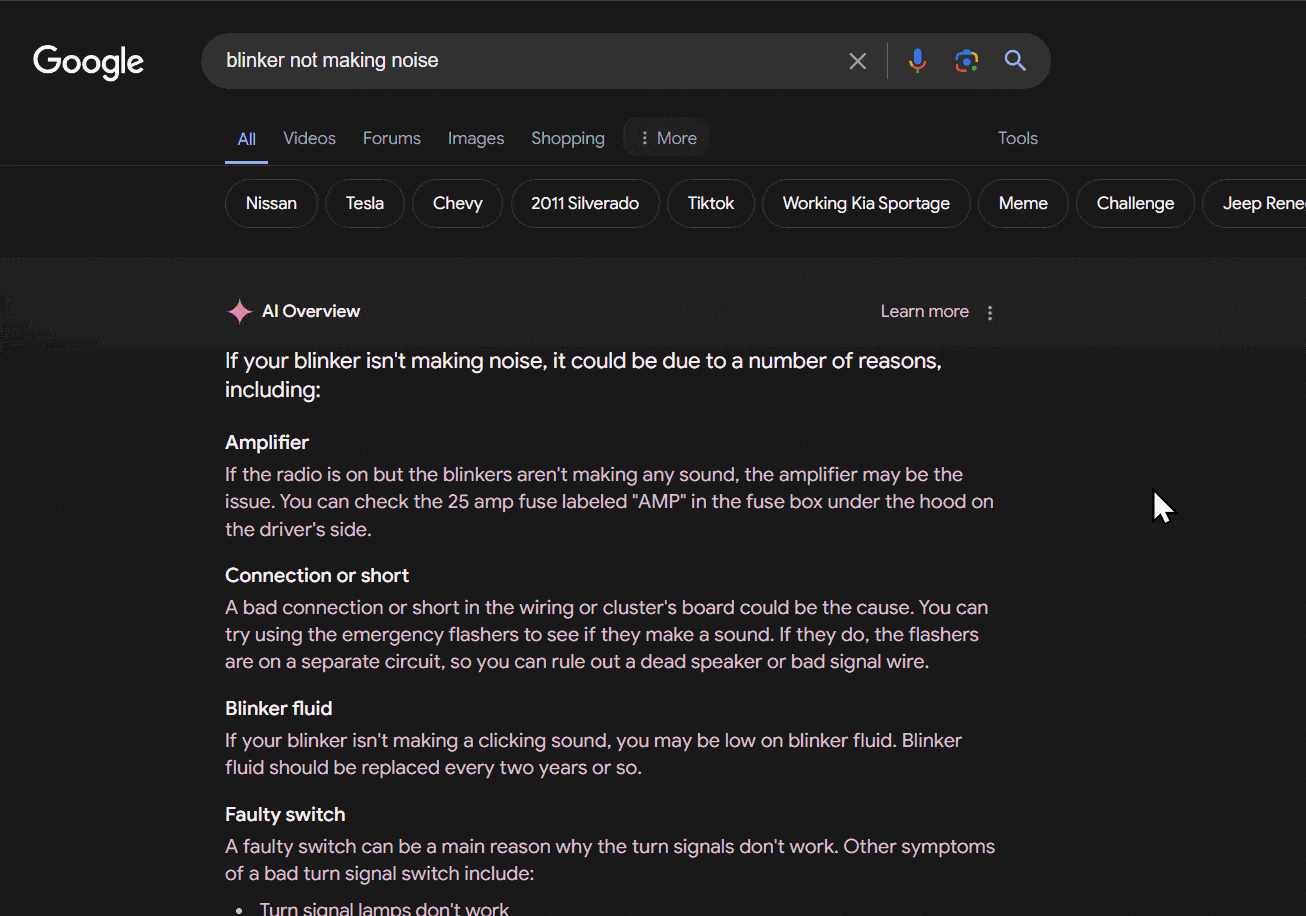Click the Connection or short heading

point(317,576)
